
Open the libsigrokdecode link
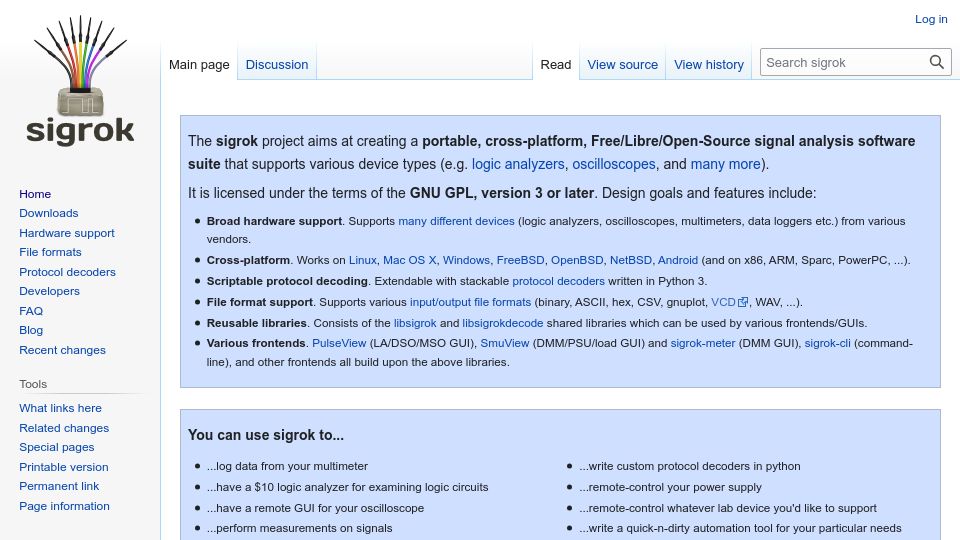(x=503, y=323)
